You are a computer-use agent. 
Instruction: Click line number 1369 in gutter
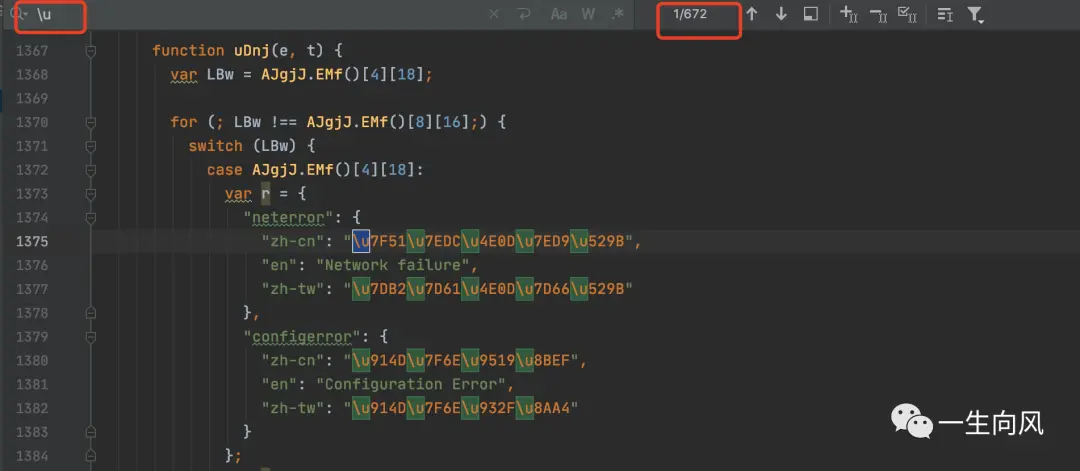pos(32,98)
